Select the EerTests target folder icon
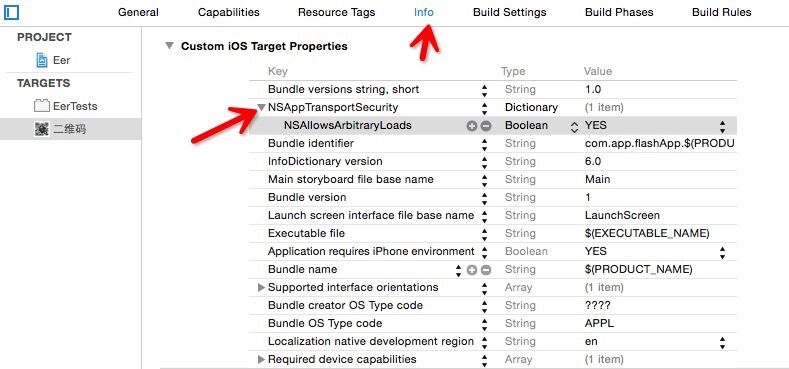This screenshot has height=369, width=789. [42, 106]
